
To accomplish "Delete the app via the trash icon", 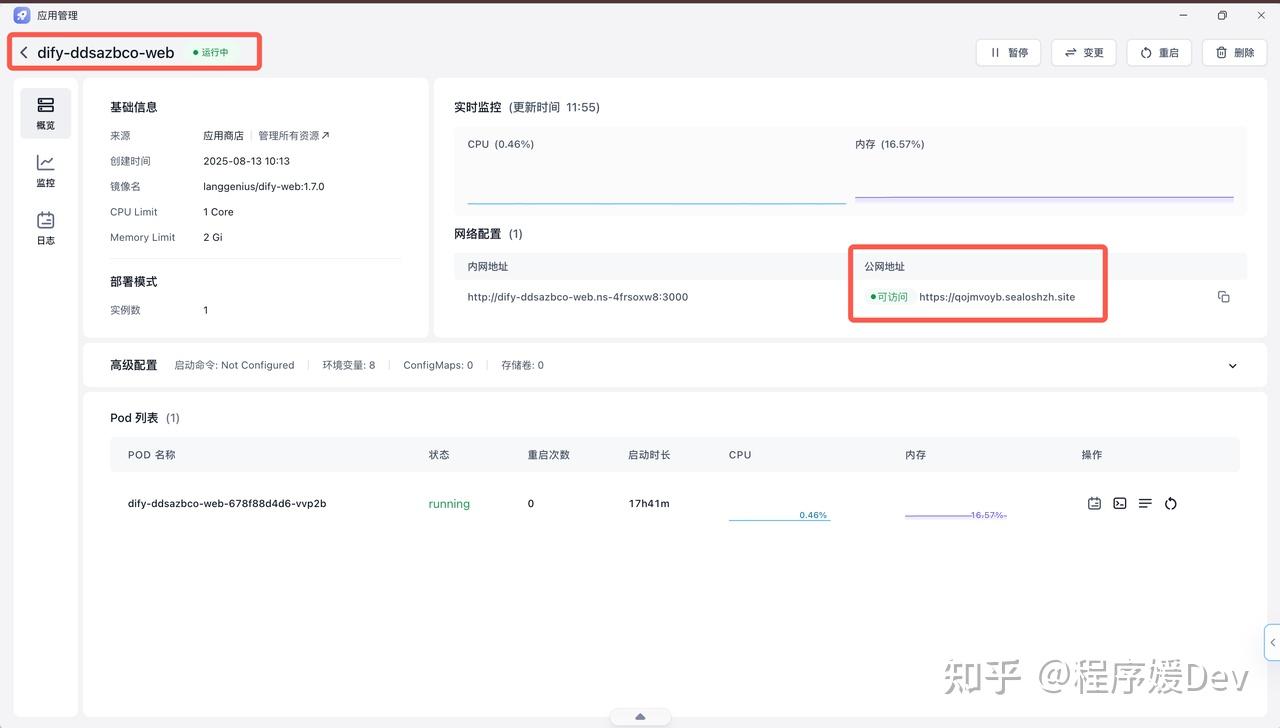I will (1234, 52).
